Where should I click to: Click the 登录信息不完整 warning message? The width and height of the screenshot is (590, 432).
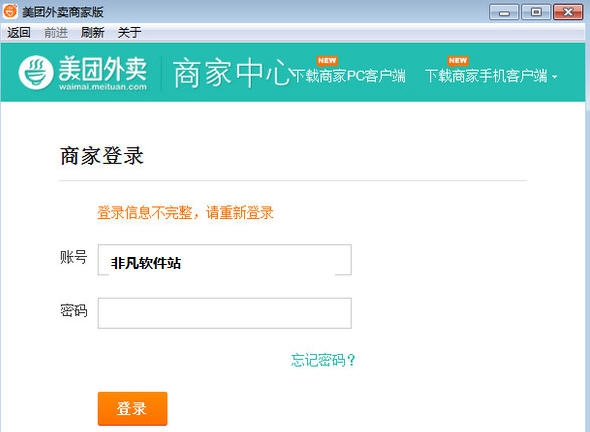[x=185, y=213]
